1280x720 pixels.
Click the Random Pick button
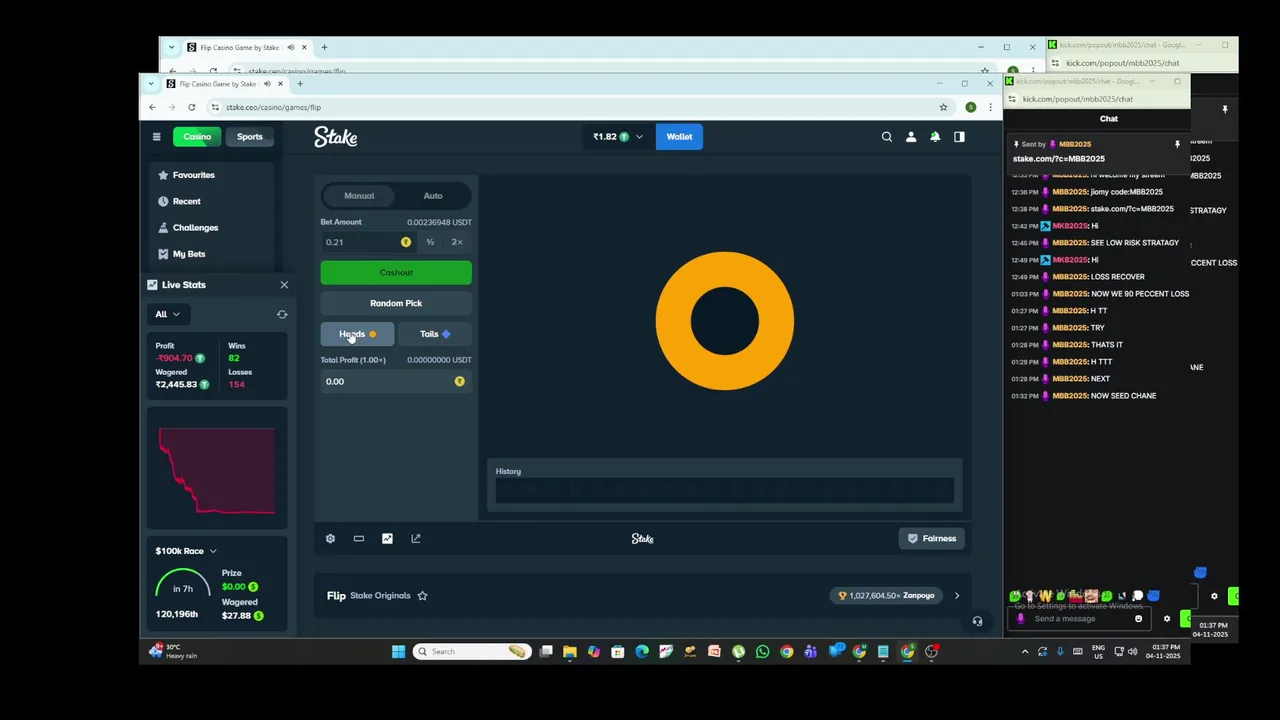click(x=396, y=303)
